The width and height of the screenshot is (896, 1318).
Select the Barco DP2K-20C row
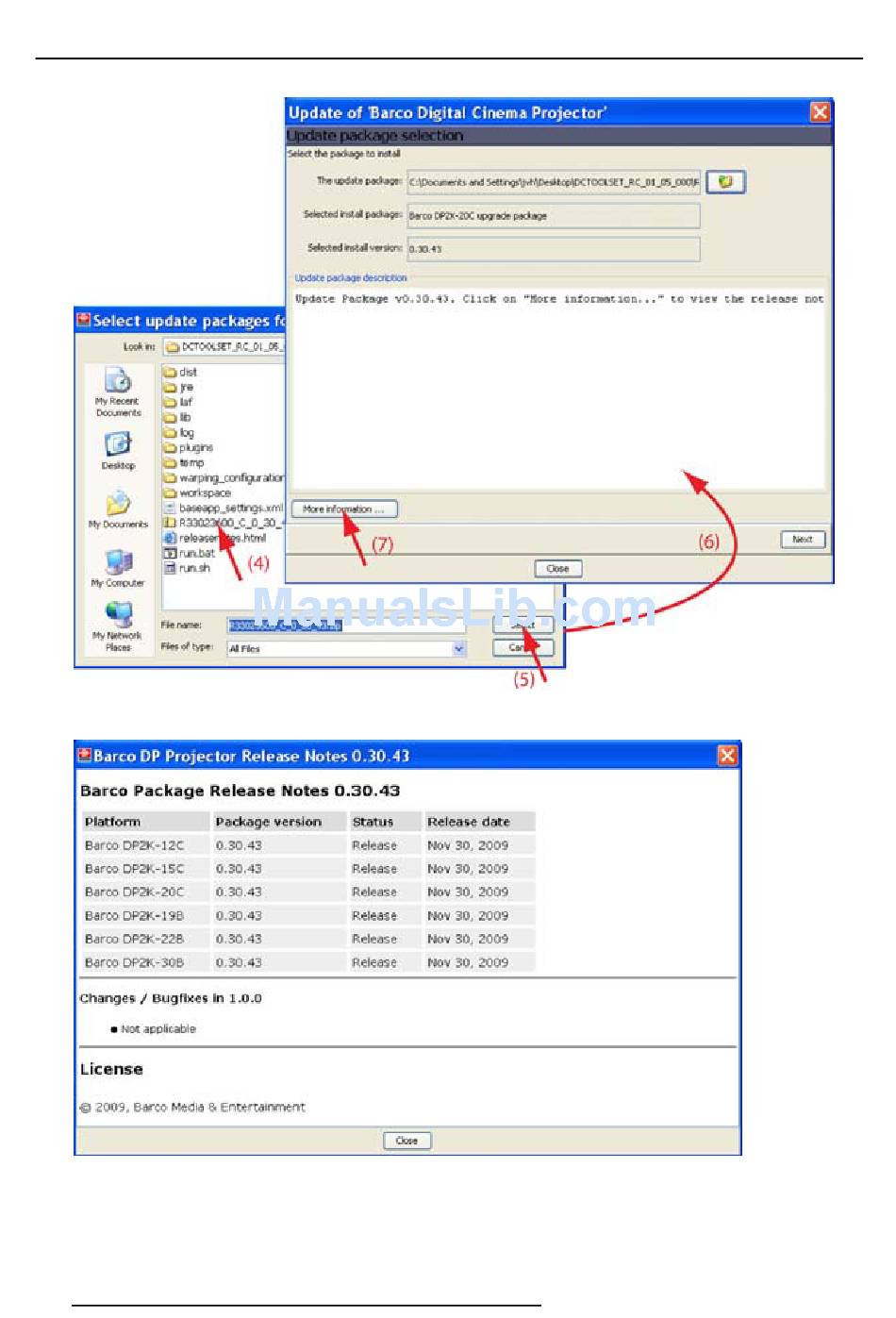coord(308,892)
